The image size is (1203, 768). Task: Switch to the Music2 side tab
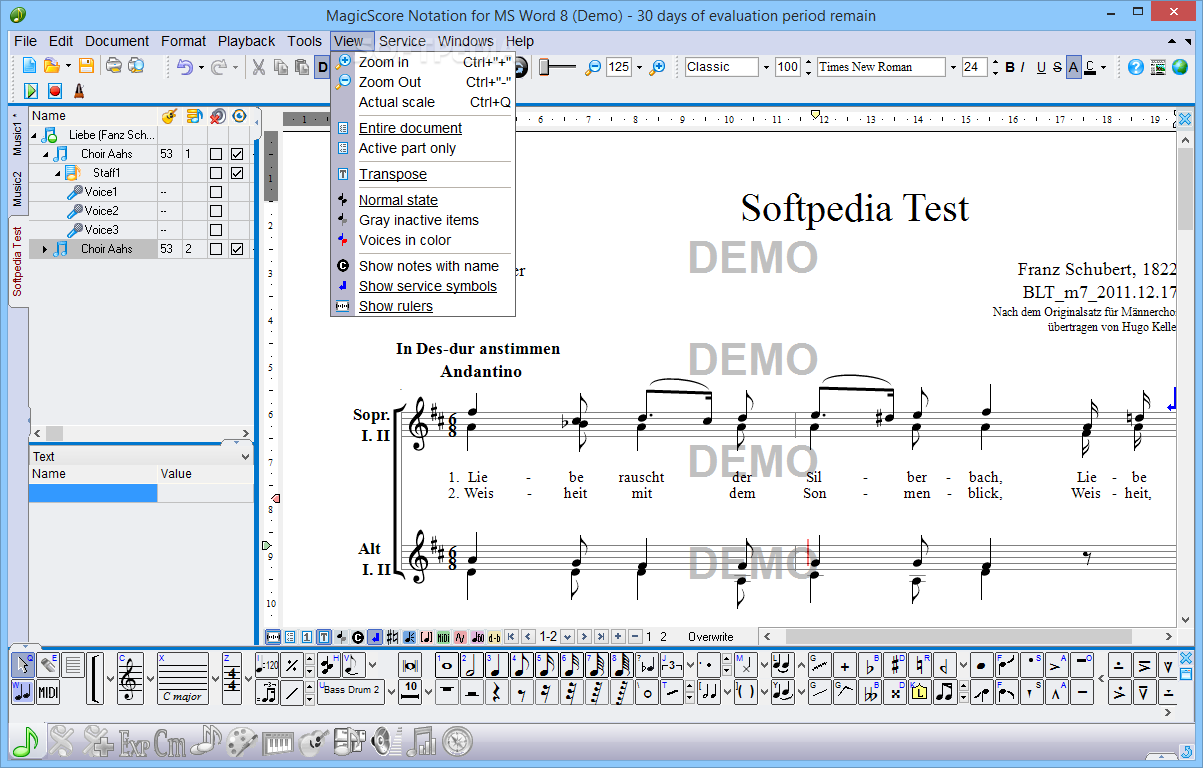click(18, 189)
